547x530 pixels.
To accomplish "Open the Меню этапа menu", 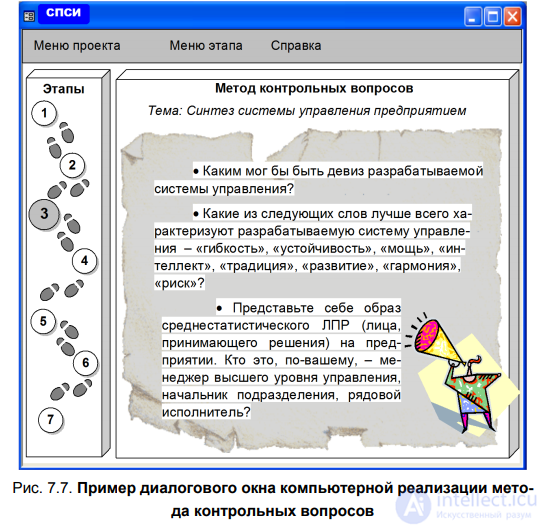I will click(x=206, y=46).
